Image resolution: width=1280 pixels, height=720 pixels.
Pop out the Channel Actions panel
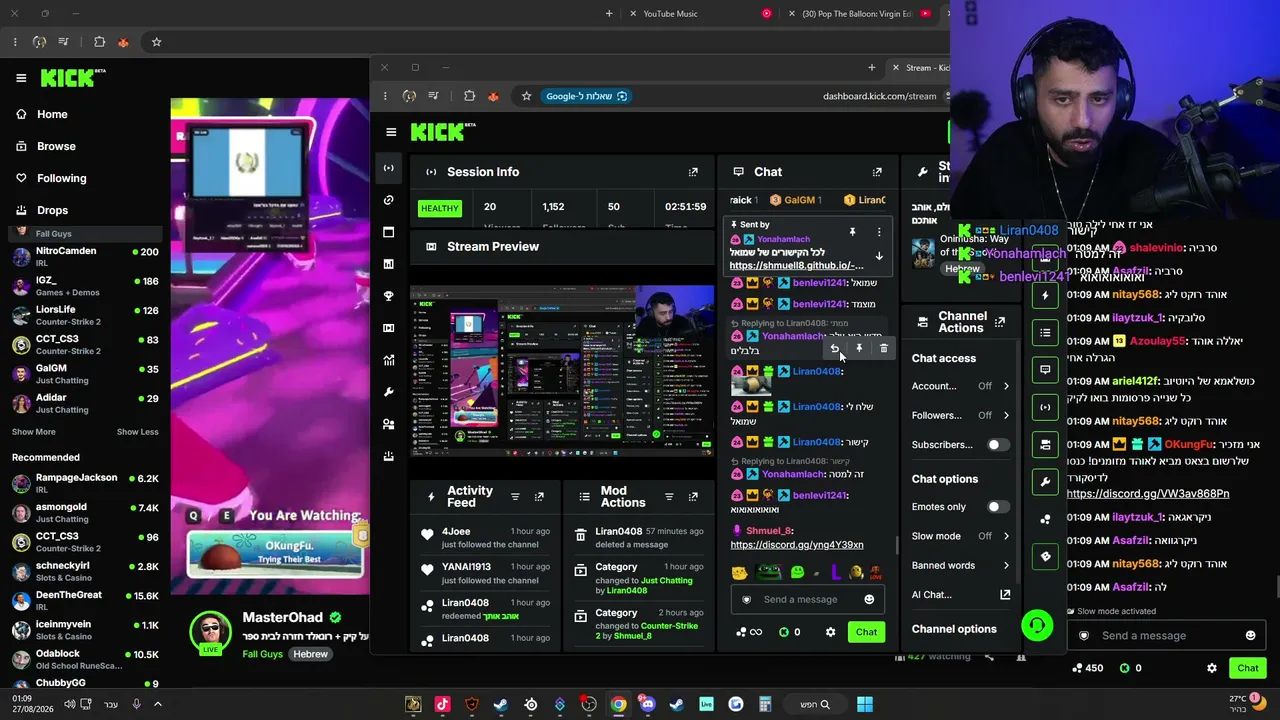(x=1000, y=322)
